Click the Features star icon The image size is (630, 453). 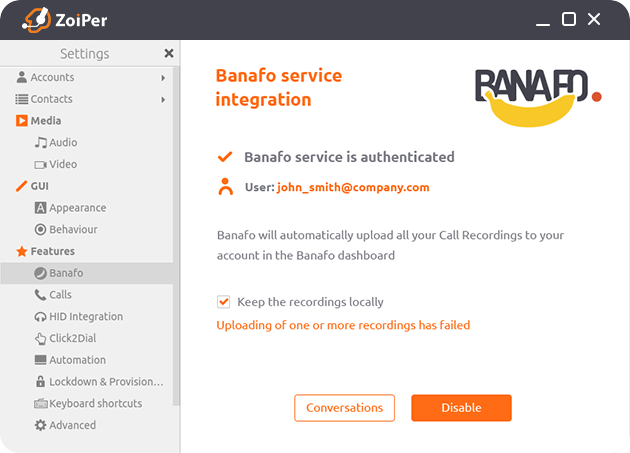[x=22, y=251]
